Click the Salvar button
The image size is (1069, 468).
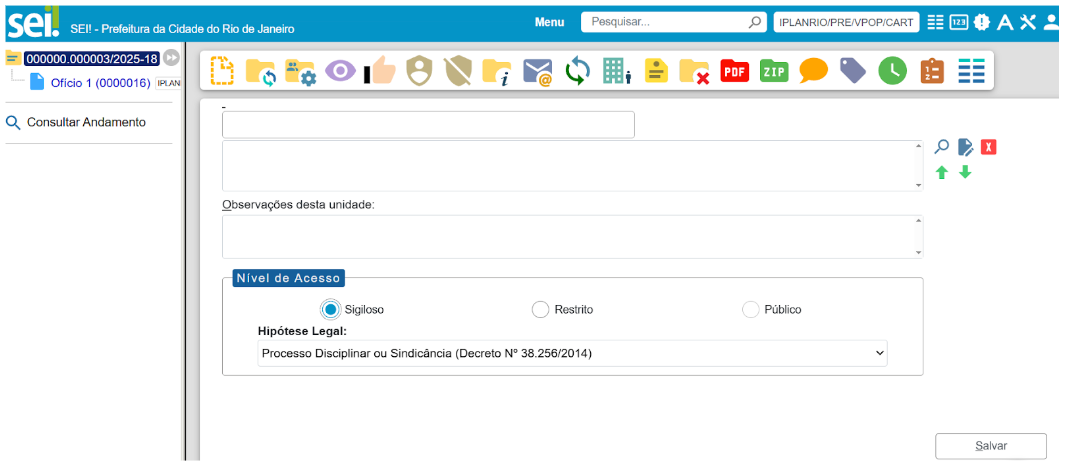tap(990, 446)
